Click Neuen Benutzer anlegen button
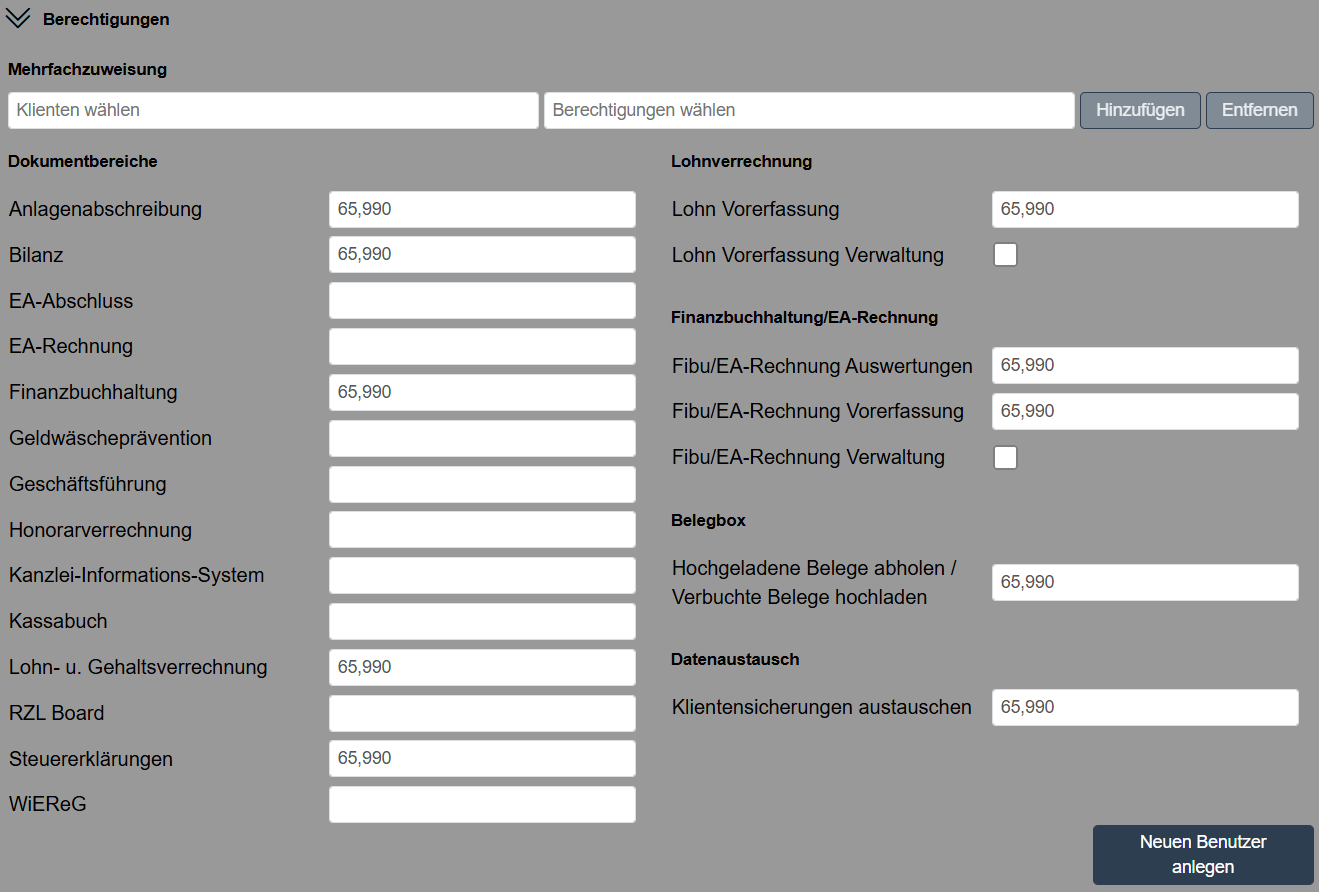 (1202, 855)
